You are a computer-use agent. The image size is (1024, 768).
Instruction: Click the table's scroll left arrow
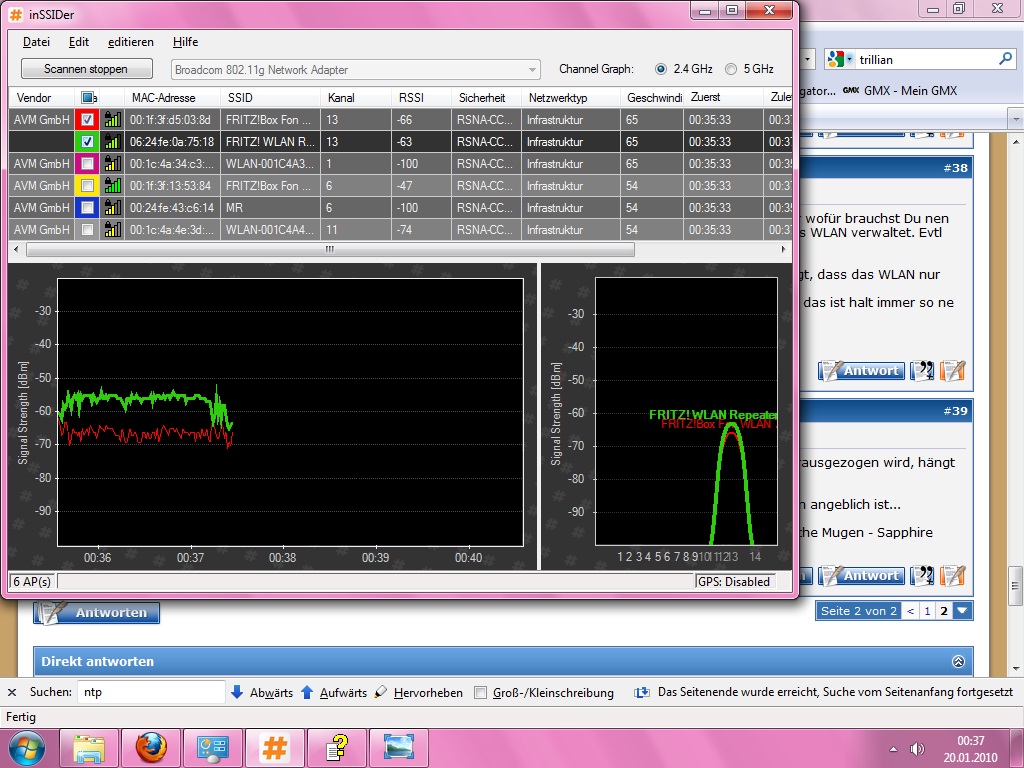point(17,249)
